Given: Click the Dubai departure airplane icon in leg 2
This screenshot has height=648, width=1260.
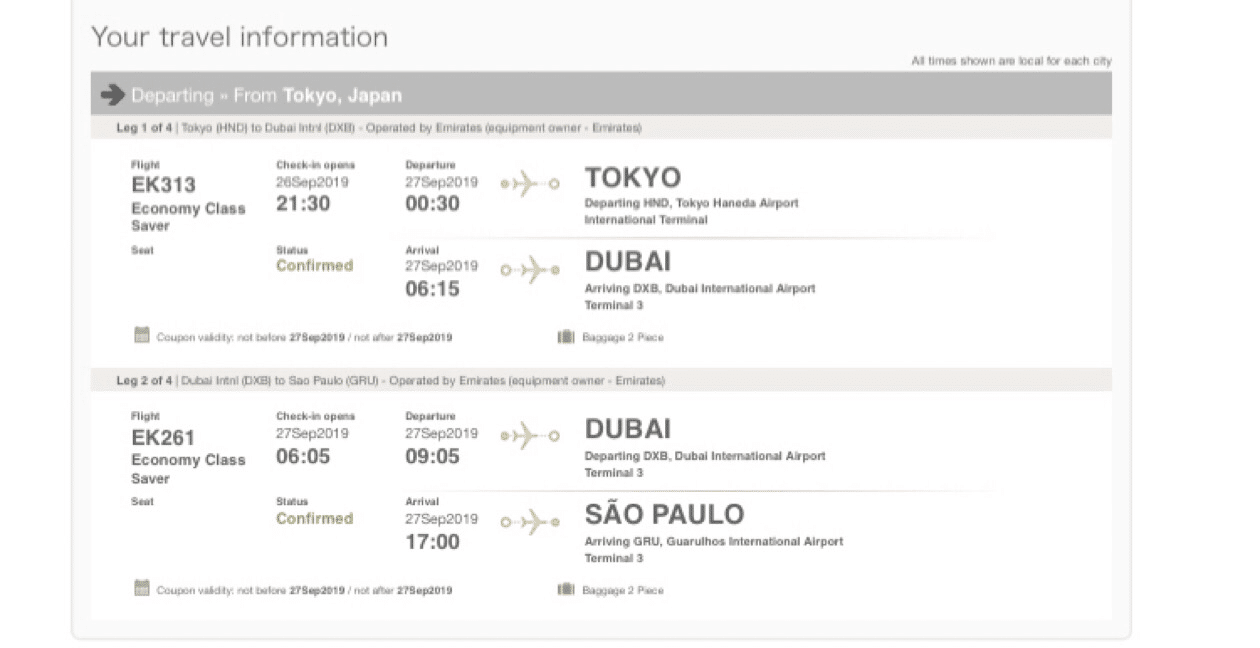Looking at the screenshot, I should pyautogui.click(x=530, y=436).
